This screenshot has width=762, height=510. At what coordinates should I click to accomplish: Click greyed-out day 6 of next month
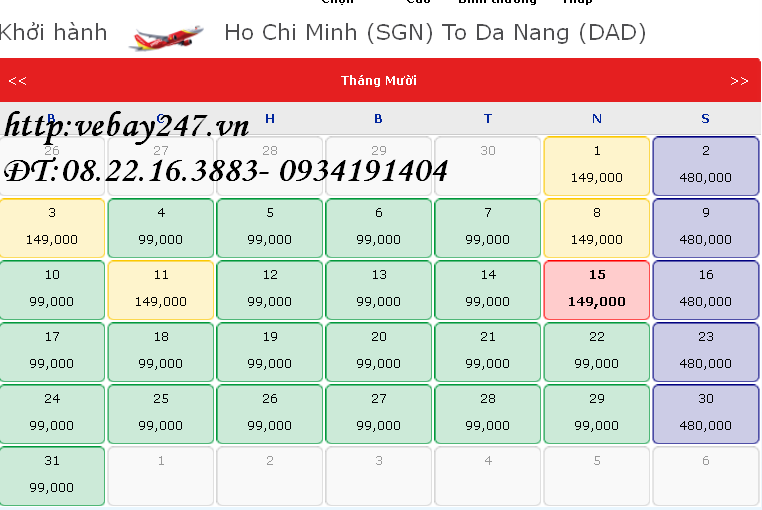pos(705,475)
